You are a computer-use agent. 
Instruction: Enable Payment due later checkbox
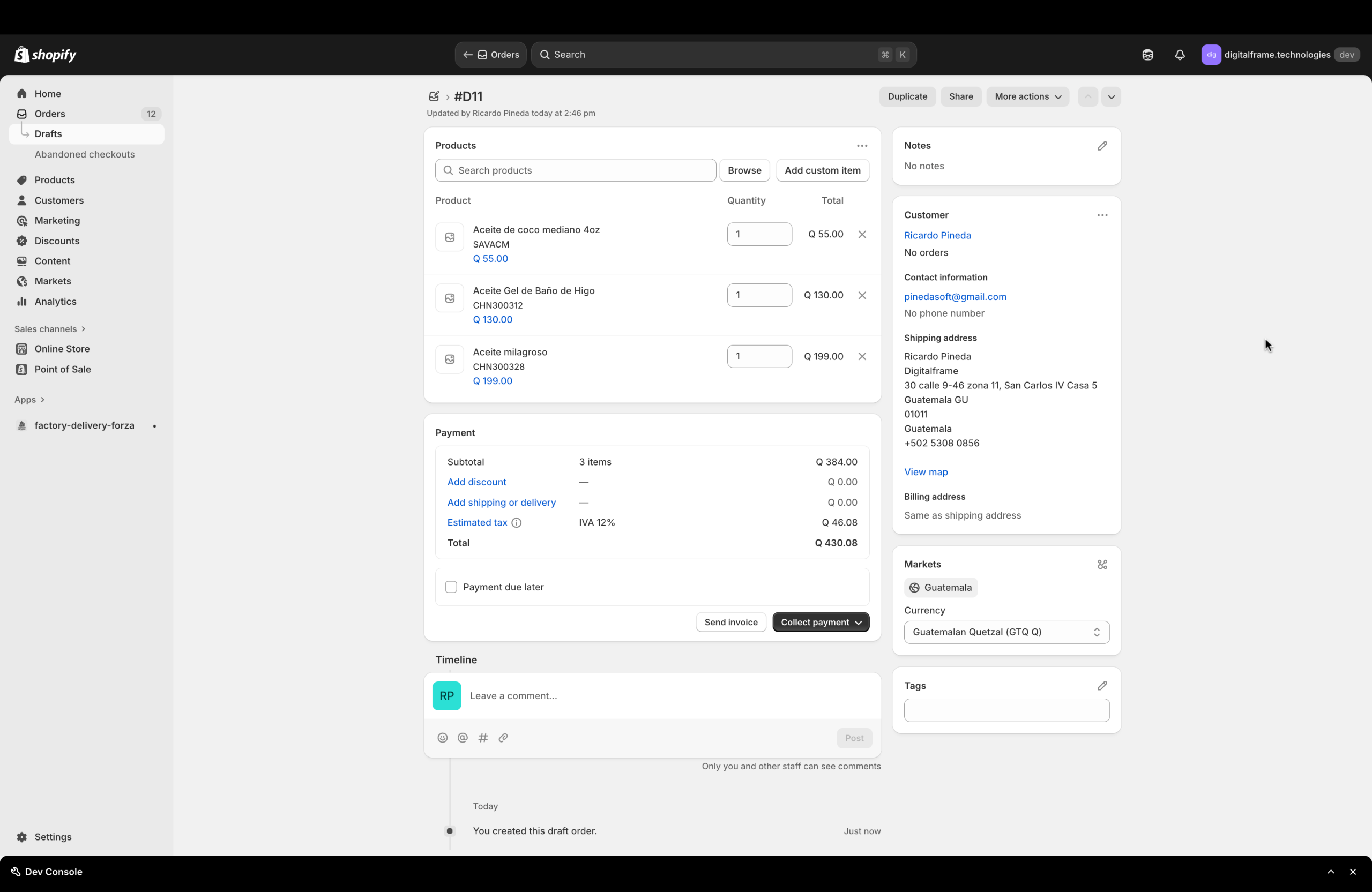451,587
